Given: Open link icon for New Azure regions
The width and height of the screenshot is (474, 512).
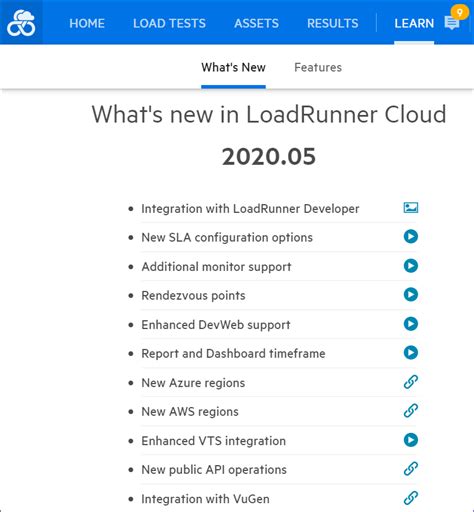Looking at the screenshot, I should tap(411, 382).
